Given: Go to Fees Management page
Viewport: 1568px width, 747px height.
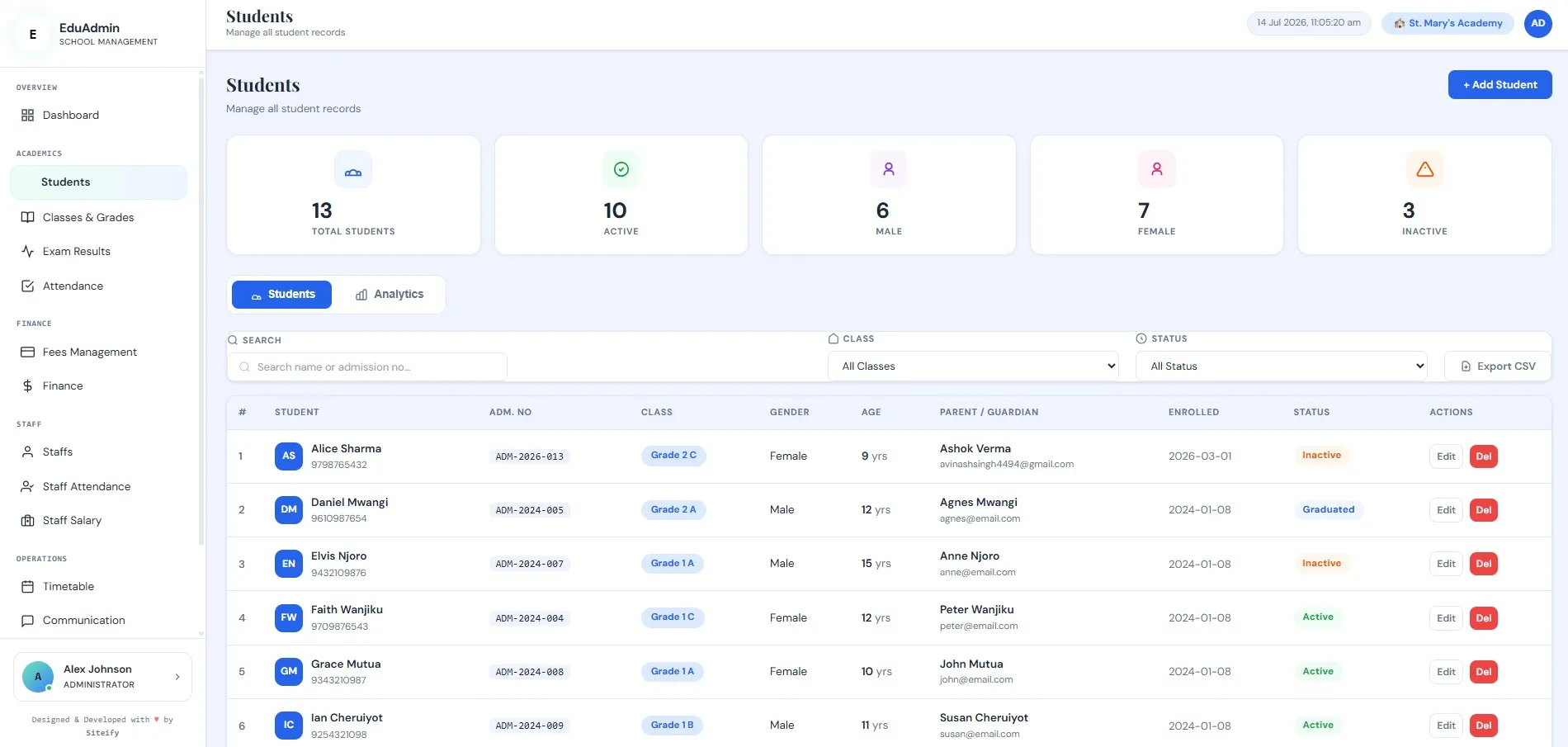Looking at the screenshot, I should (98, 352).
